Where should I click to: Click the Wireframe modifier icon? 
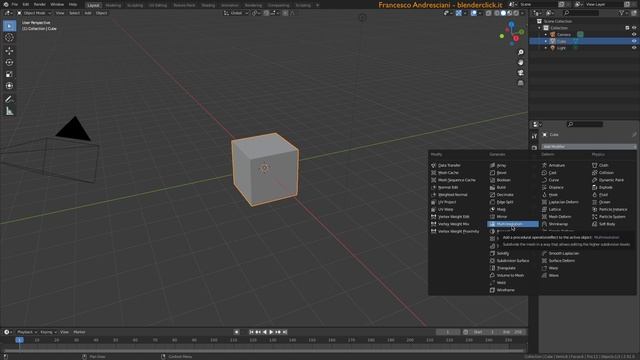click(492, 290)
